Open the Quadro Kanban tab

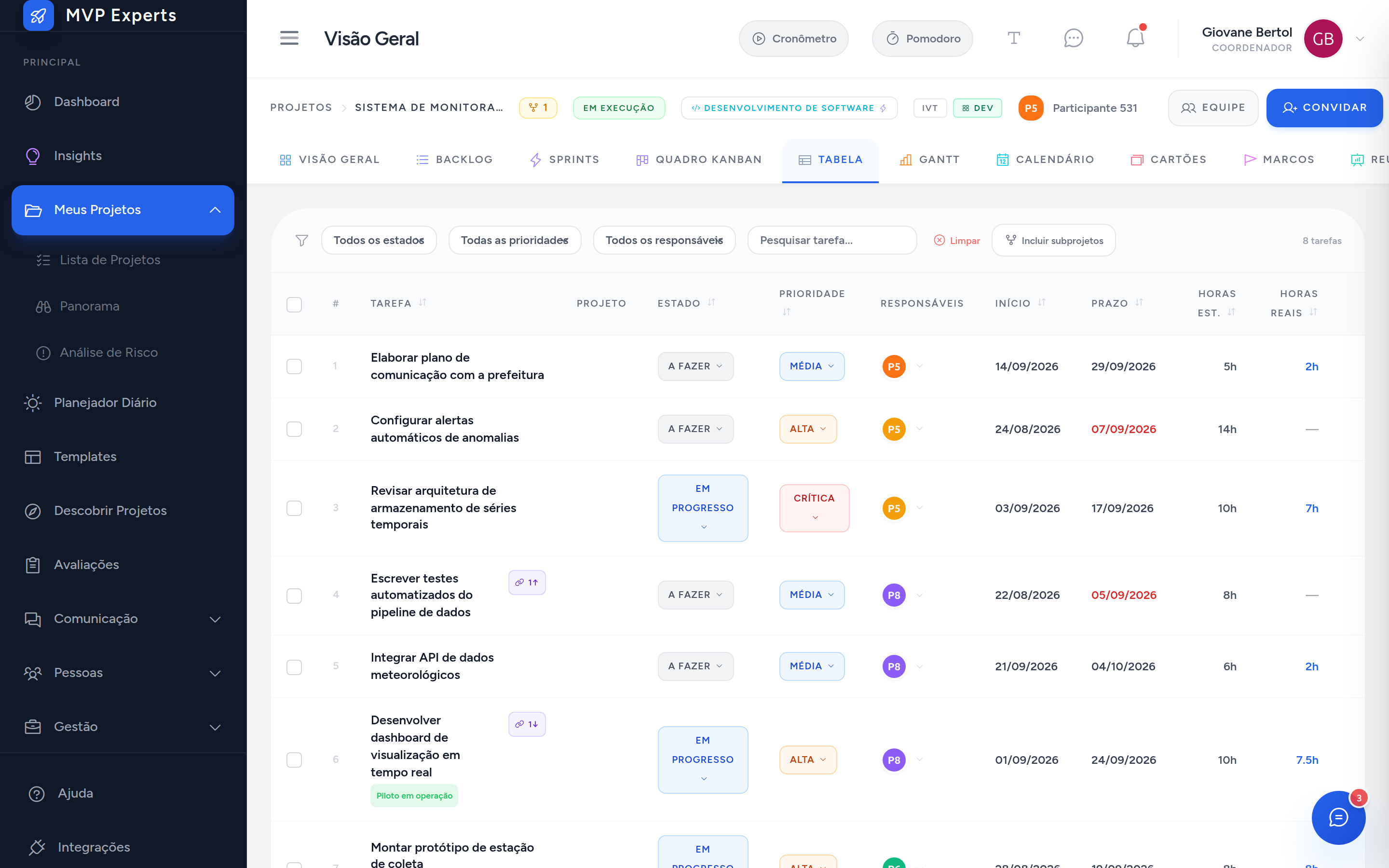[x=699, y=160]
